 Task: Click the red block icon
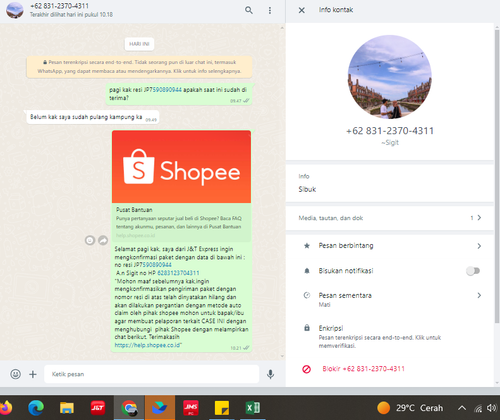click(x=306, y=369)
